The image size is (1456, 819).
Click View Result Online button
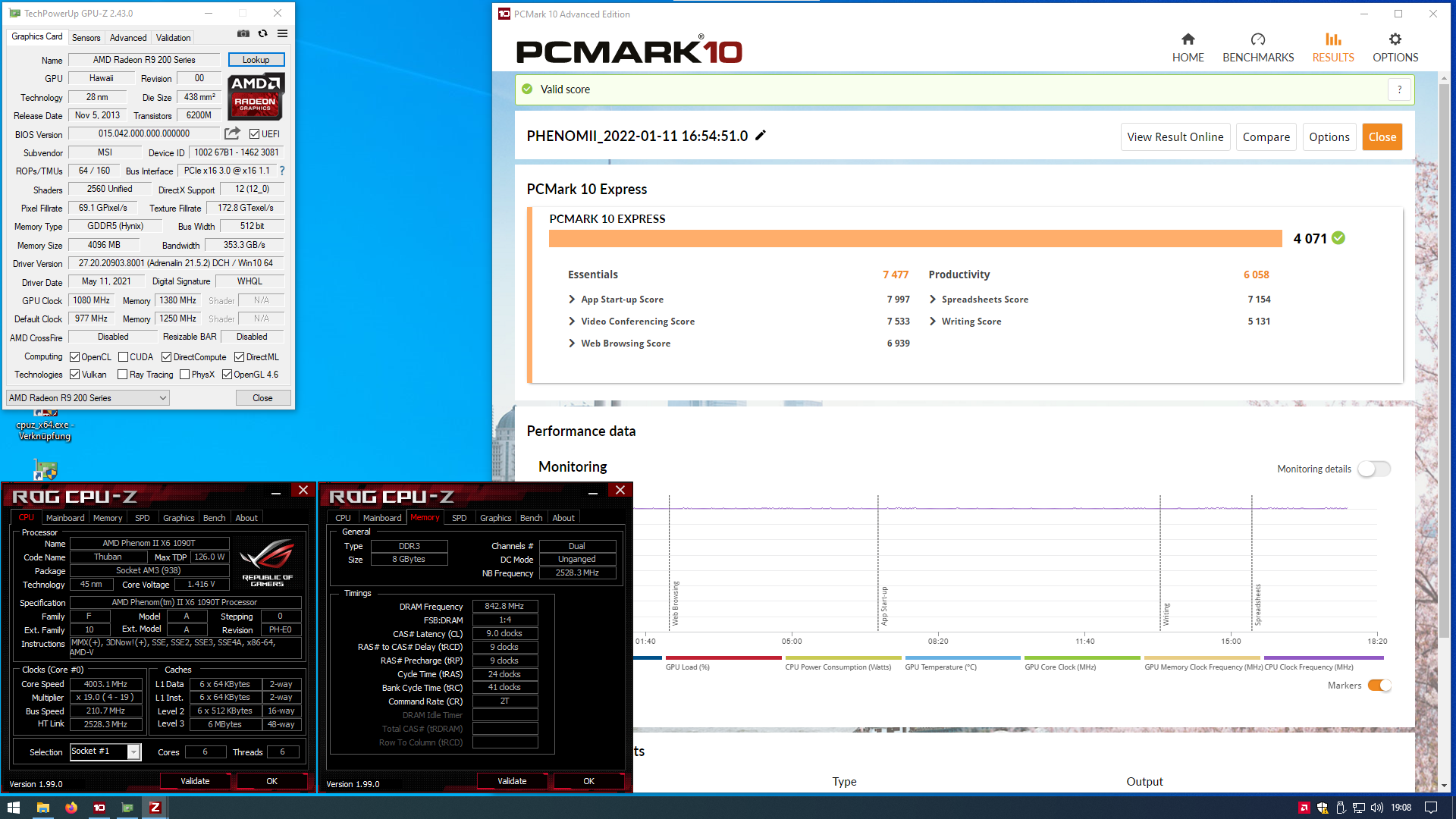[1175, 137]
